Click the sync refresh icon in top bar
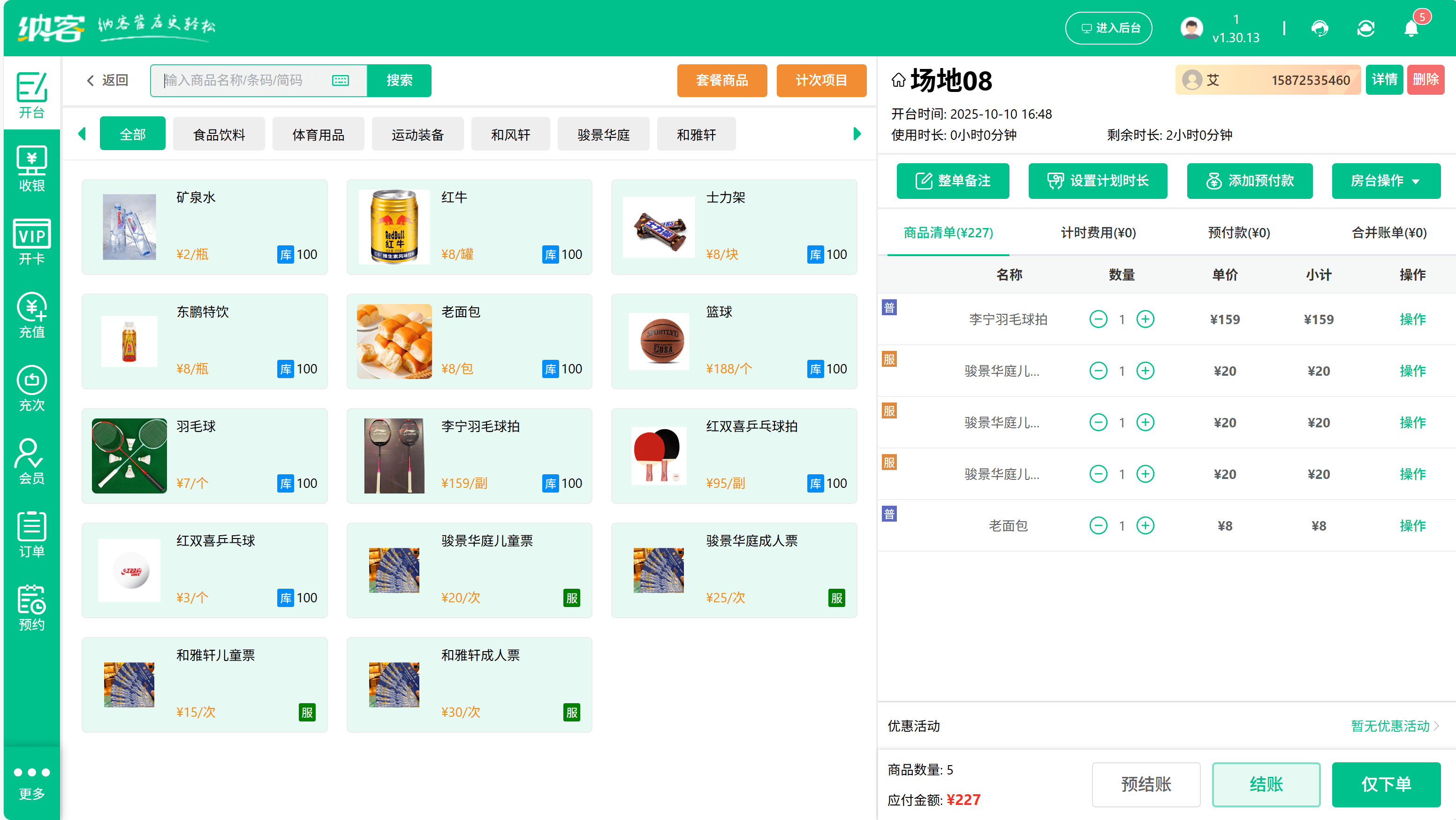1456x820 pixels. [x=1366, y=28]
